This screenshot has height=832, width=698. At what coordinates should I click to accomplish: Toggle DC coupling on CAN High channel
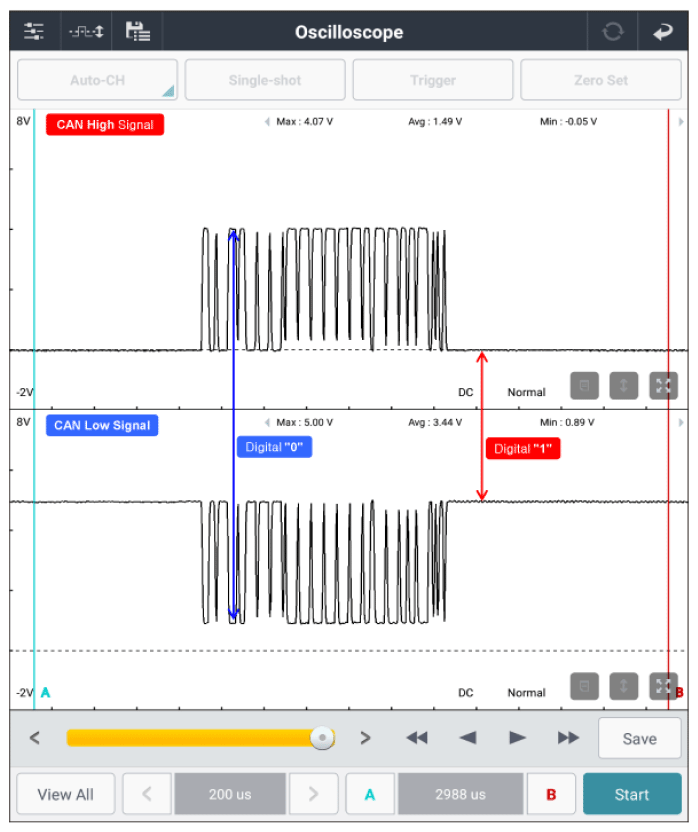[x=465, y=392]
